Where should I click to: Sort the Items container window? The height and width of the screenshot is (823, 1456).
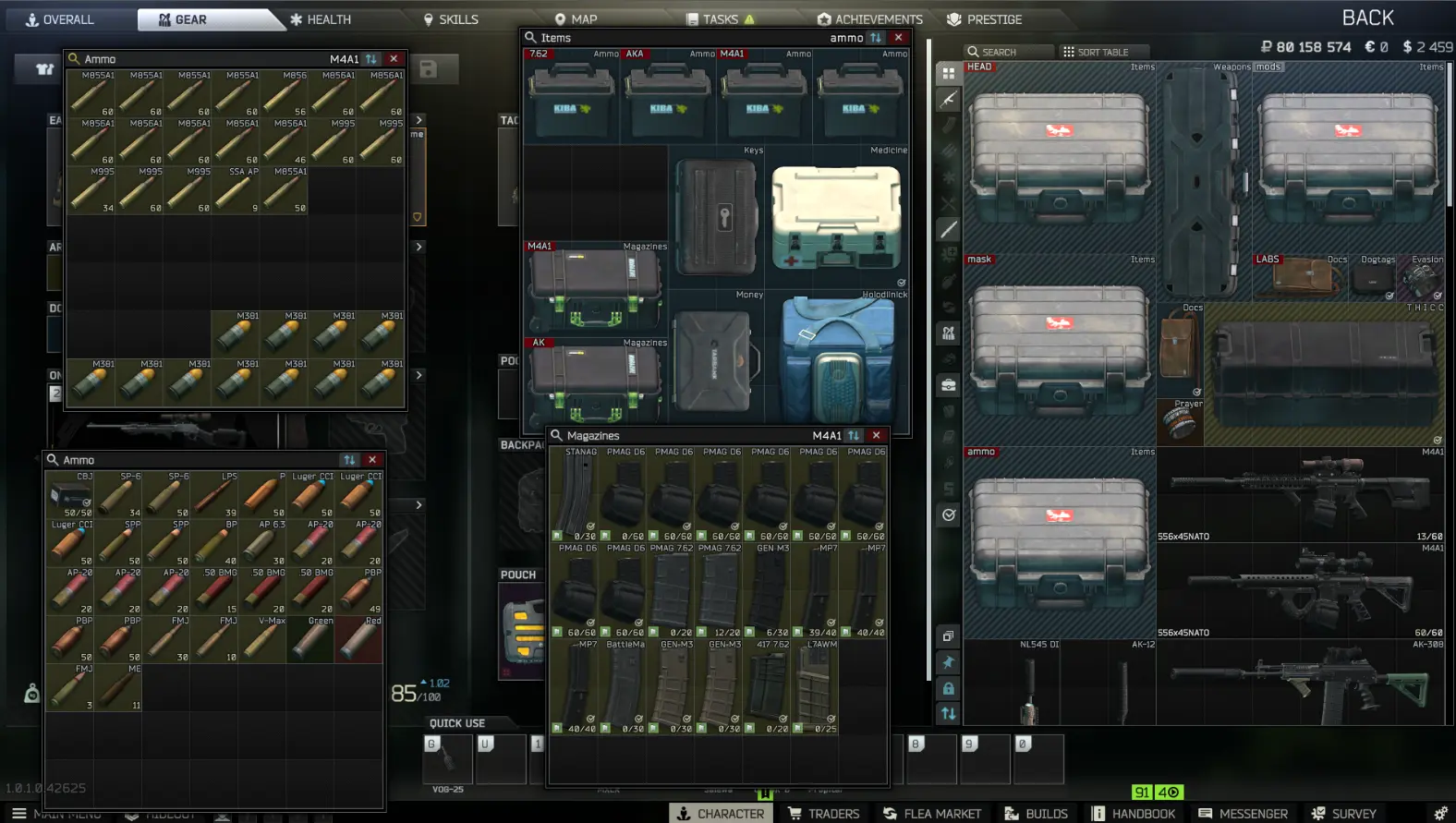pyautogui.click(x=876, y=38)
